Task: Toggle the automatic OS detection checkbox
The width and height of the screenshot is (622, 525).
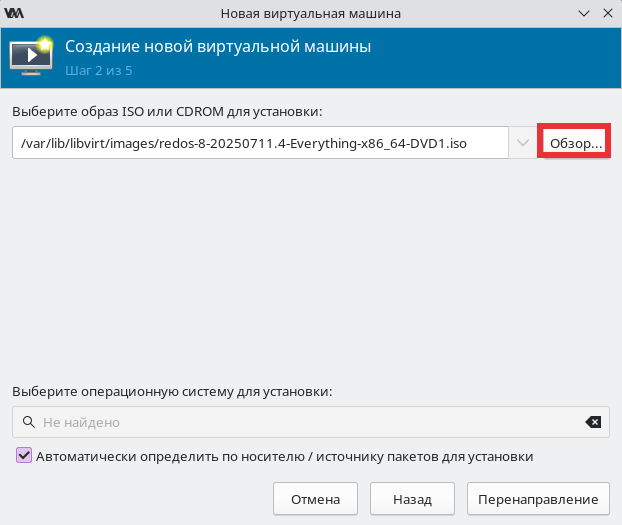Action: point(24,455)
